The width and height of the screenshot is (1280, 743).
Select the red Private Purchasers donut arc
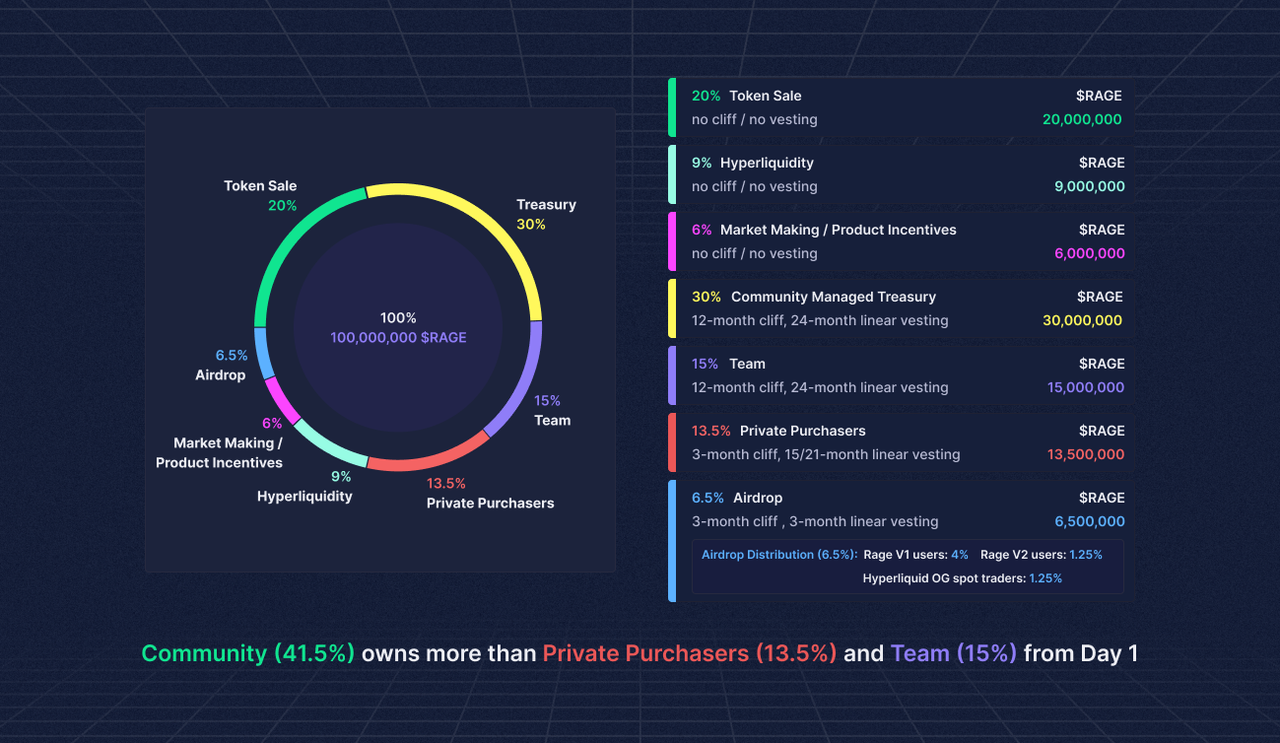[428, 459]
